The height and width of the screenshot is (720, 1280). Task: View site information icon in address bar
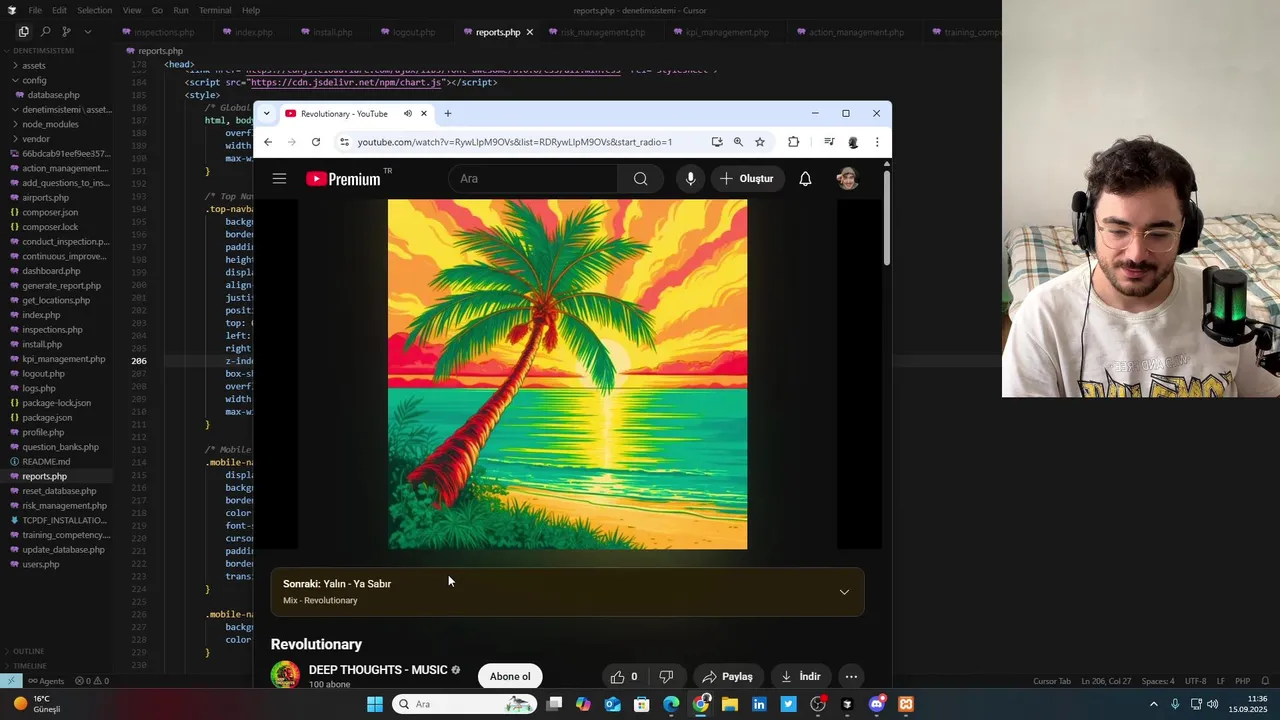(x=344, y=142)
